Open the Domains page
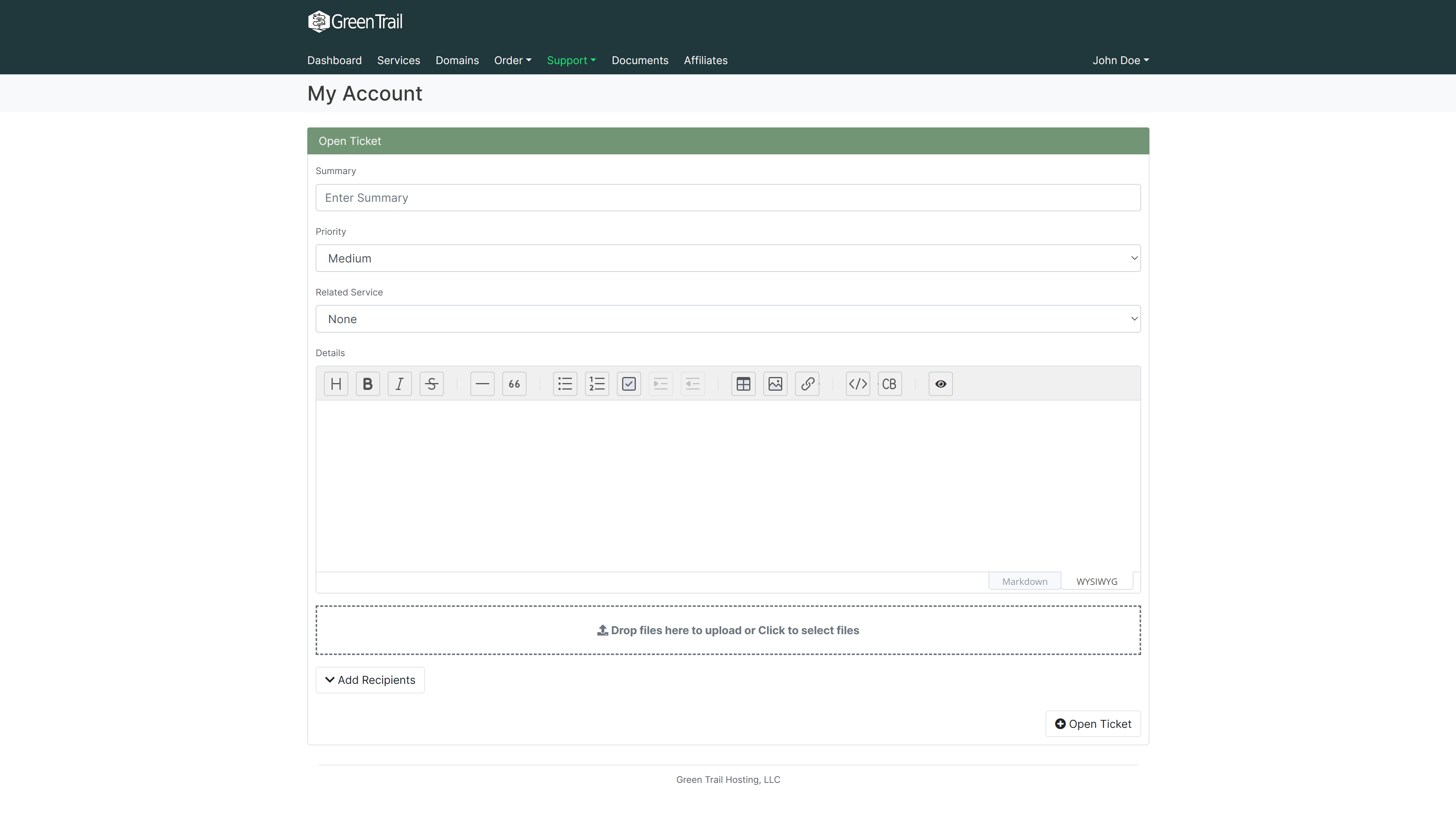 pos(457,60)
